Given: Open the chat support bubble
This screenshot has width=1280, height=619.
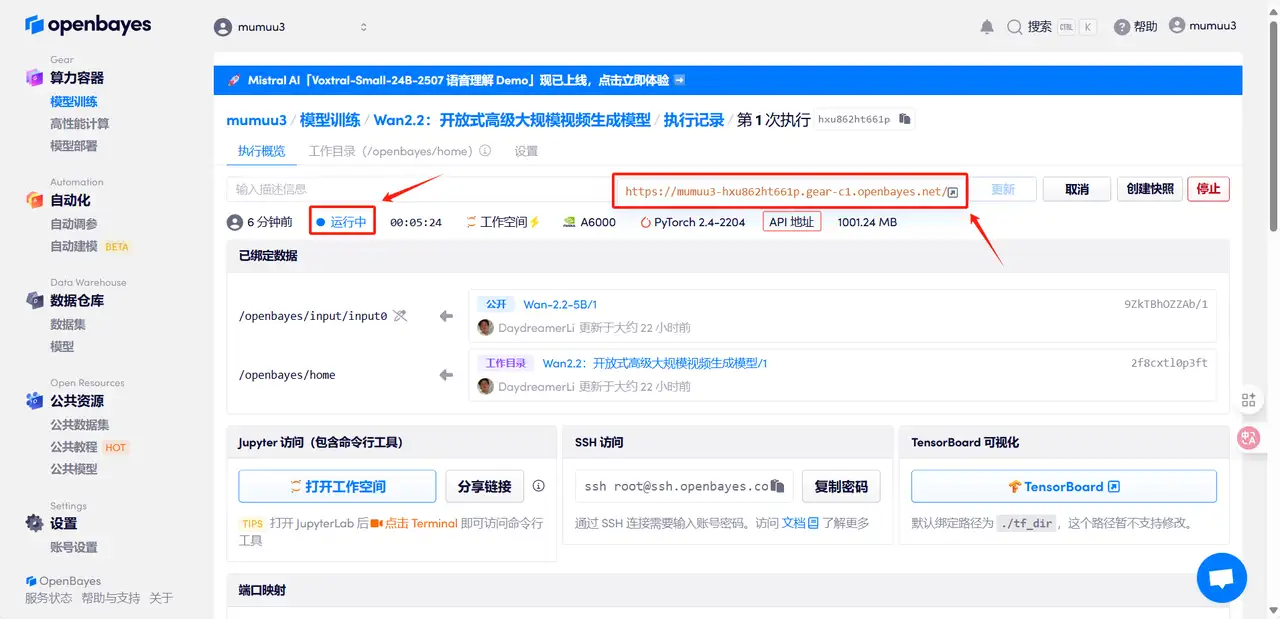Looking at the screenshot, I should click(x=1221, y=577).
